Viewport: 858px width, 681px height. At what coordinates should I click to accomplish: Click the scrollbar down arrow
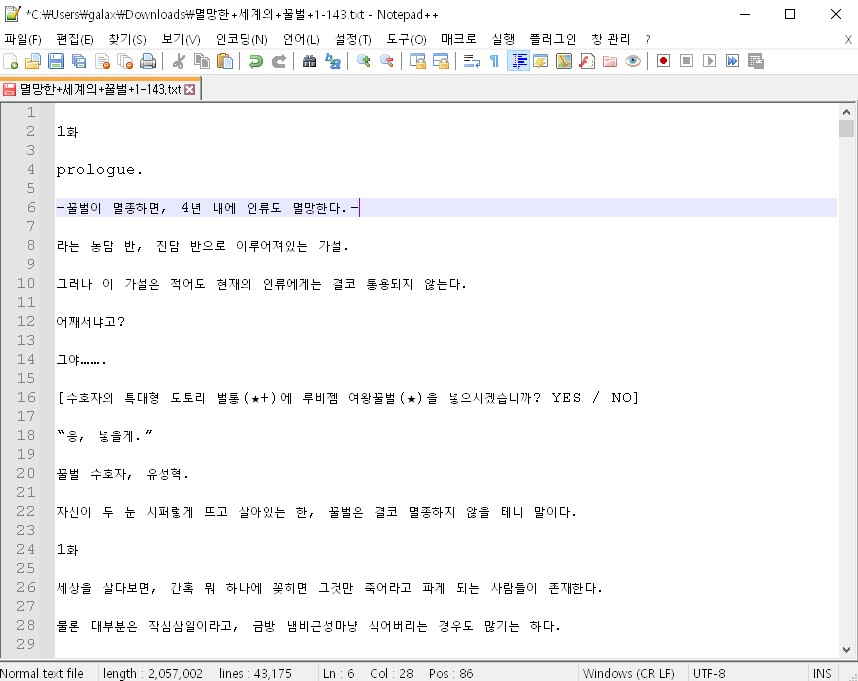(847, 650)
